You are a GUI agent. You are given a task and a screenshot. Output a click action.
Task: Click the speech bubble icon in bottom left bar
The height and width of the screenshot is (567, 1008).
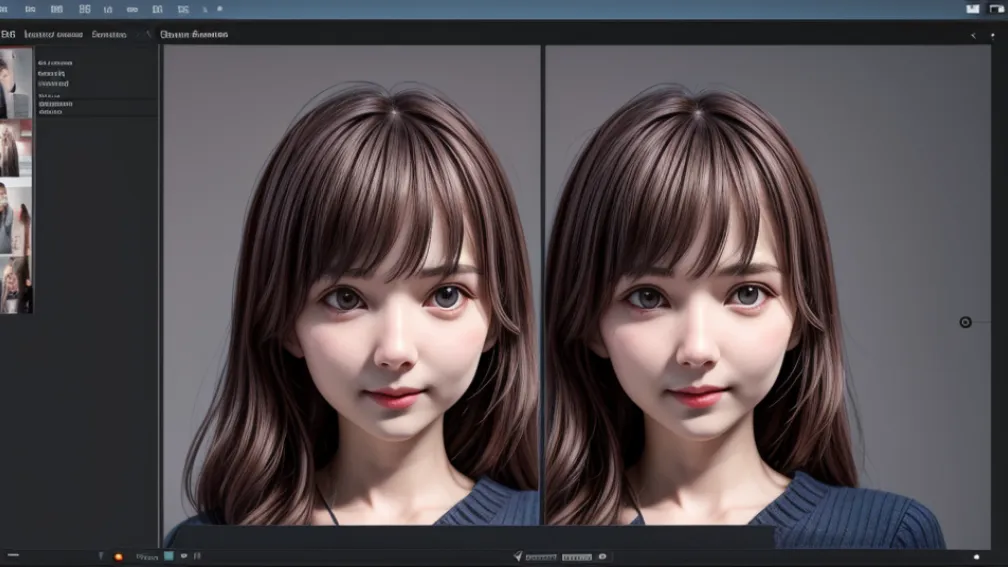(x=184, y=556)
